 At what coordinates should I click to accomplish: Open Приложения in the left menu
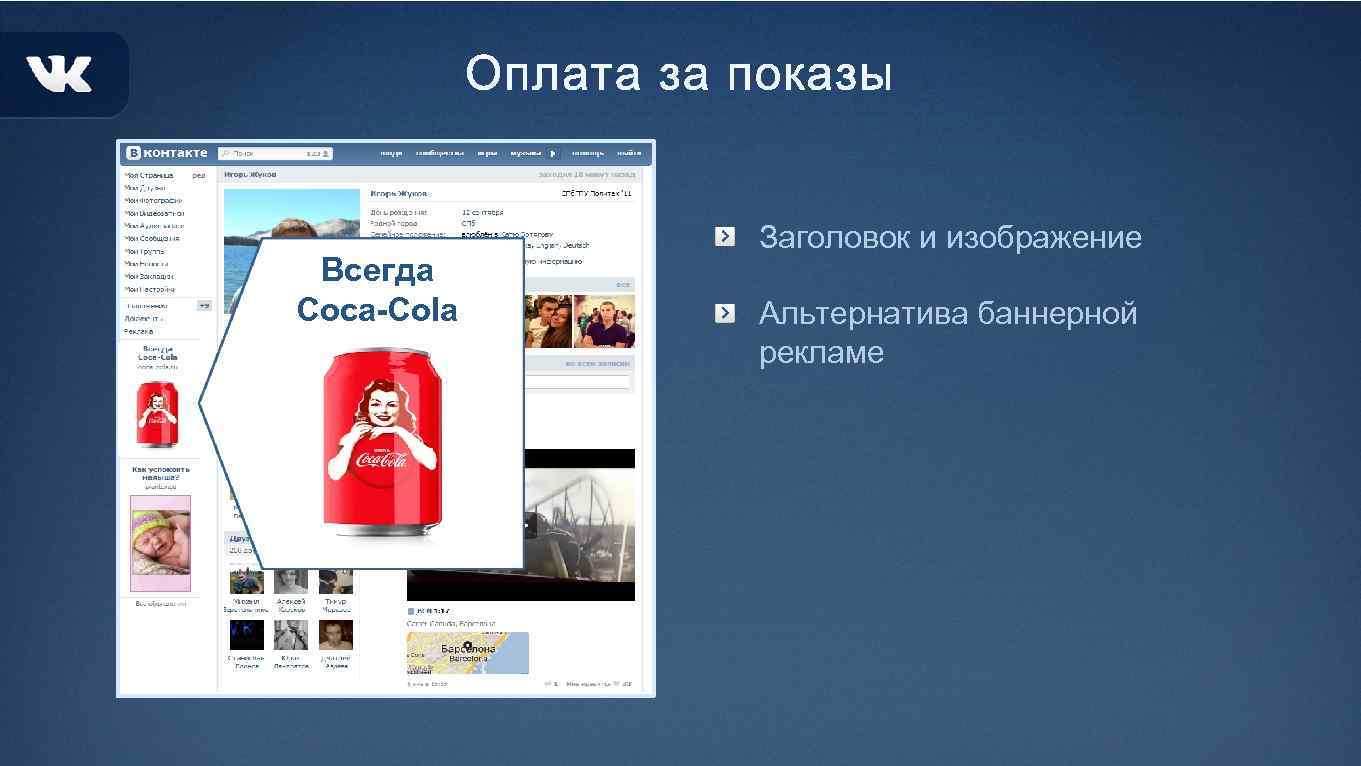coord(146,306)
